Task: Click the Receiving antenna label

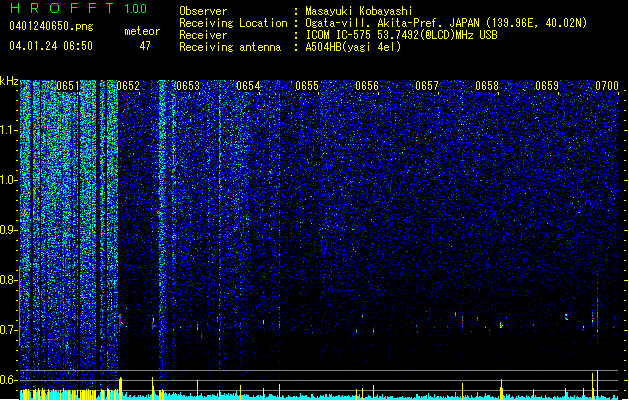Action: click(x=230, y=47)
